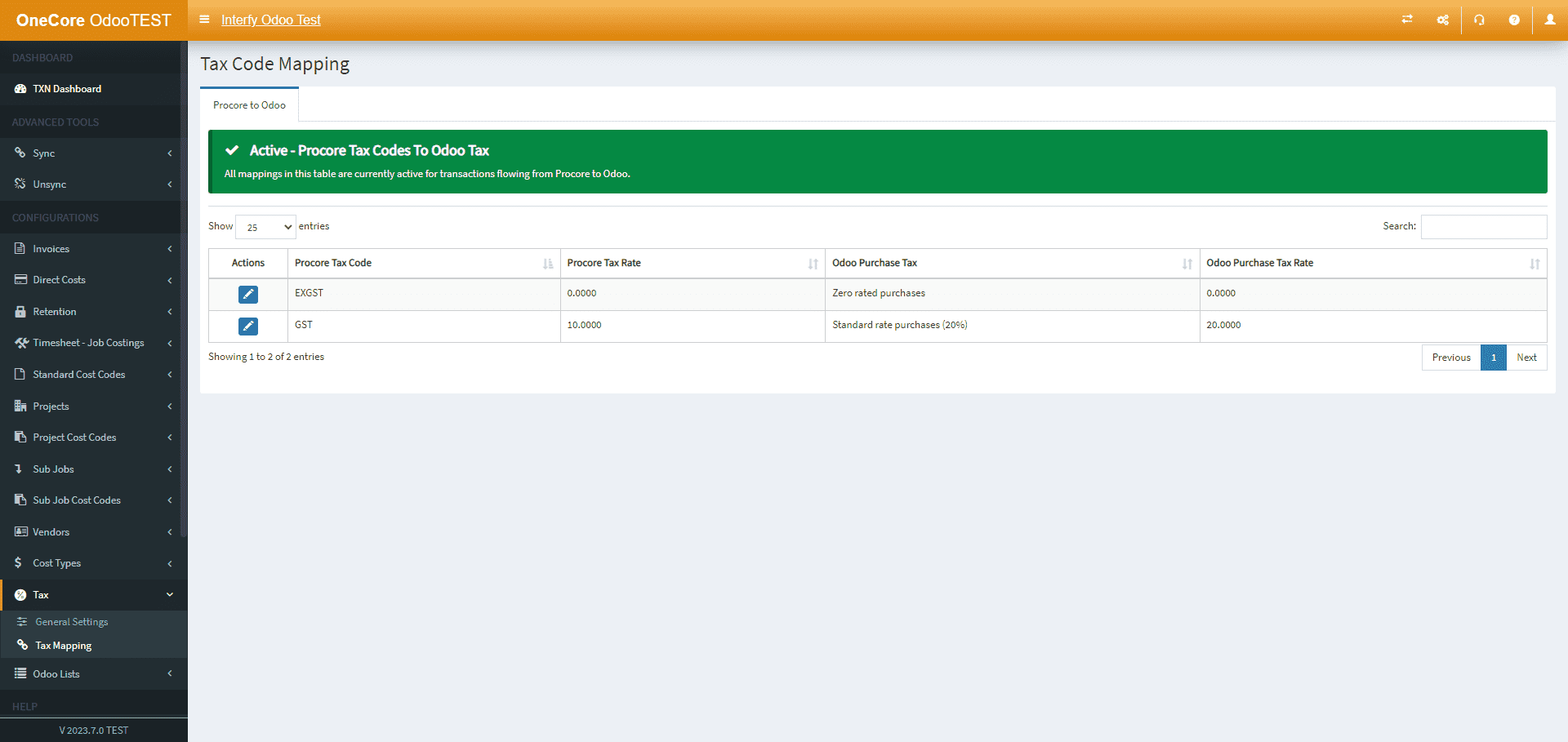Sort by Procore Tax Rate column
The width and height of the screenshot is (1568, 742).
(x=692, y=263)
